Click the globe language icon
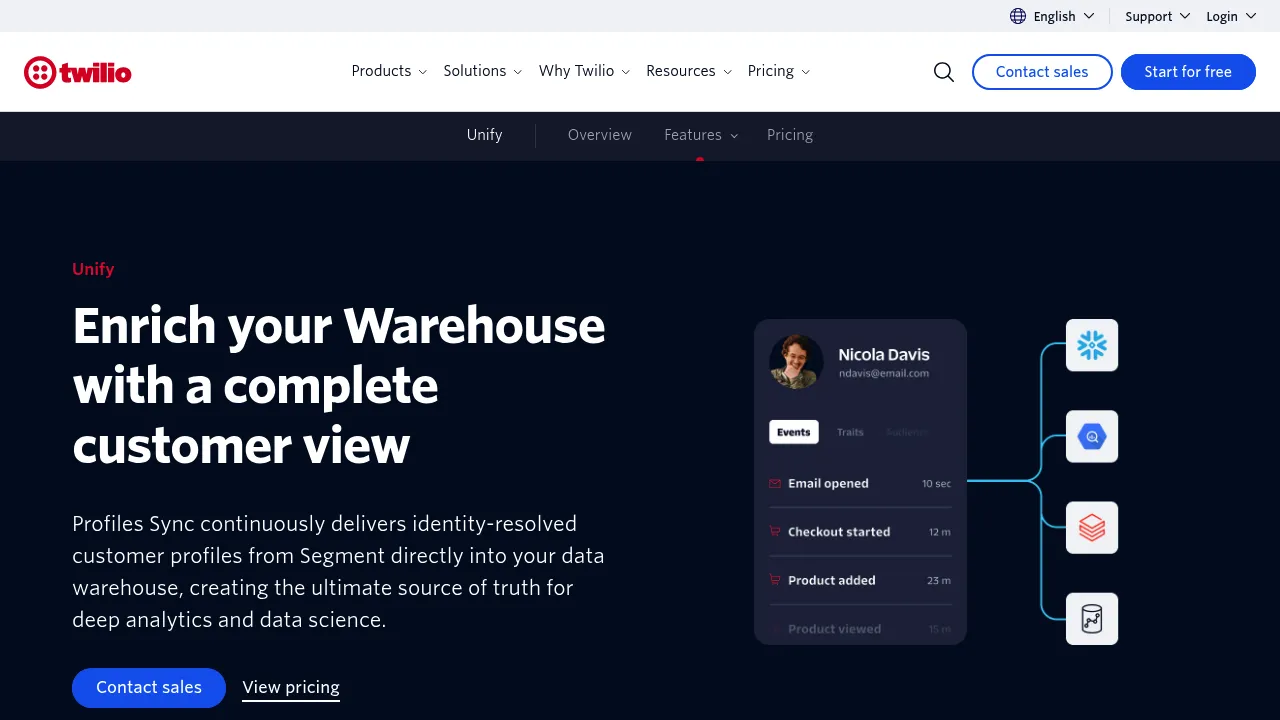Viewport: 1280px width, 720px height. tap(1018, 16)
